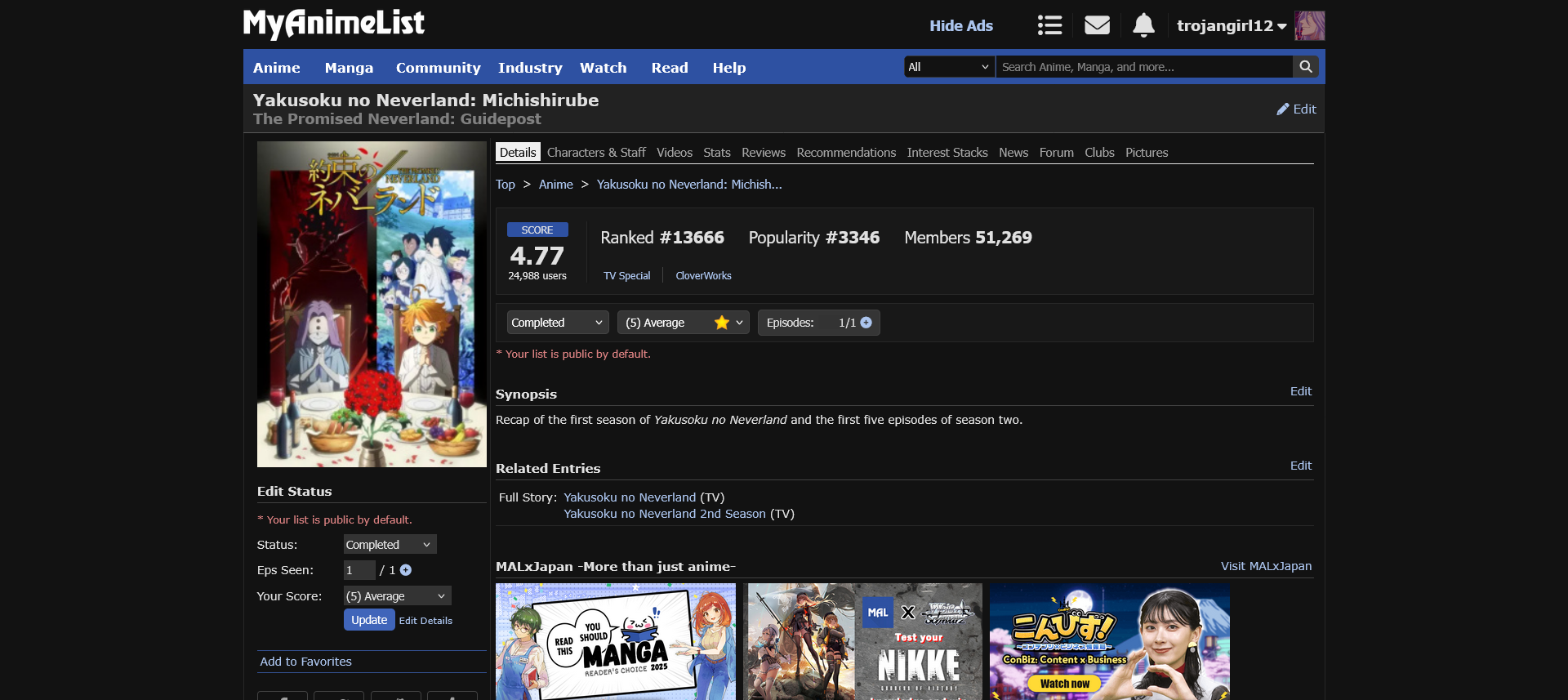This screenshot has width=1568, height=700.
Task: Click Edit Details link in sidebar
Action: 425,621
